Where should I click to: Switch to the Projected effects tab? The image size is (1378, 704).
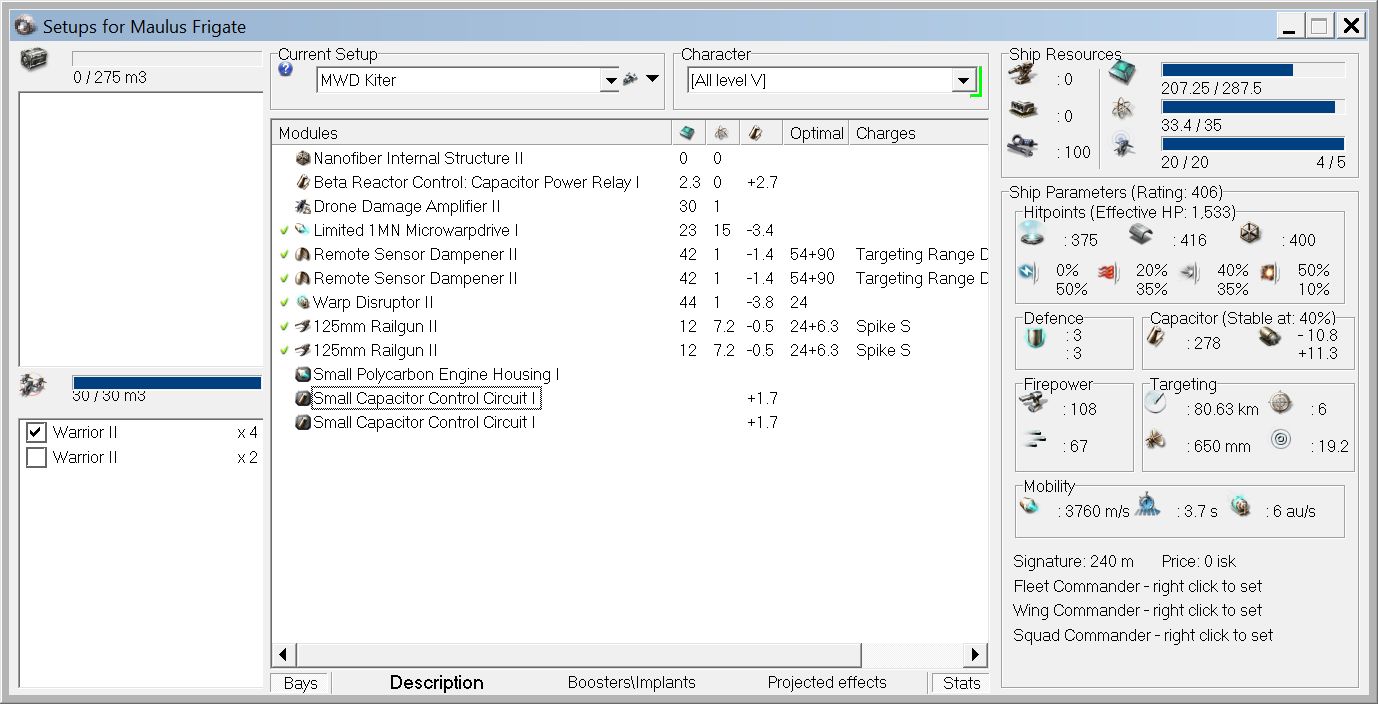tap(827, 683)
